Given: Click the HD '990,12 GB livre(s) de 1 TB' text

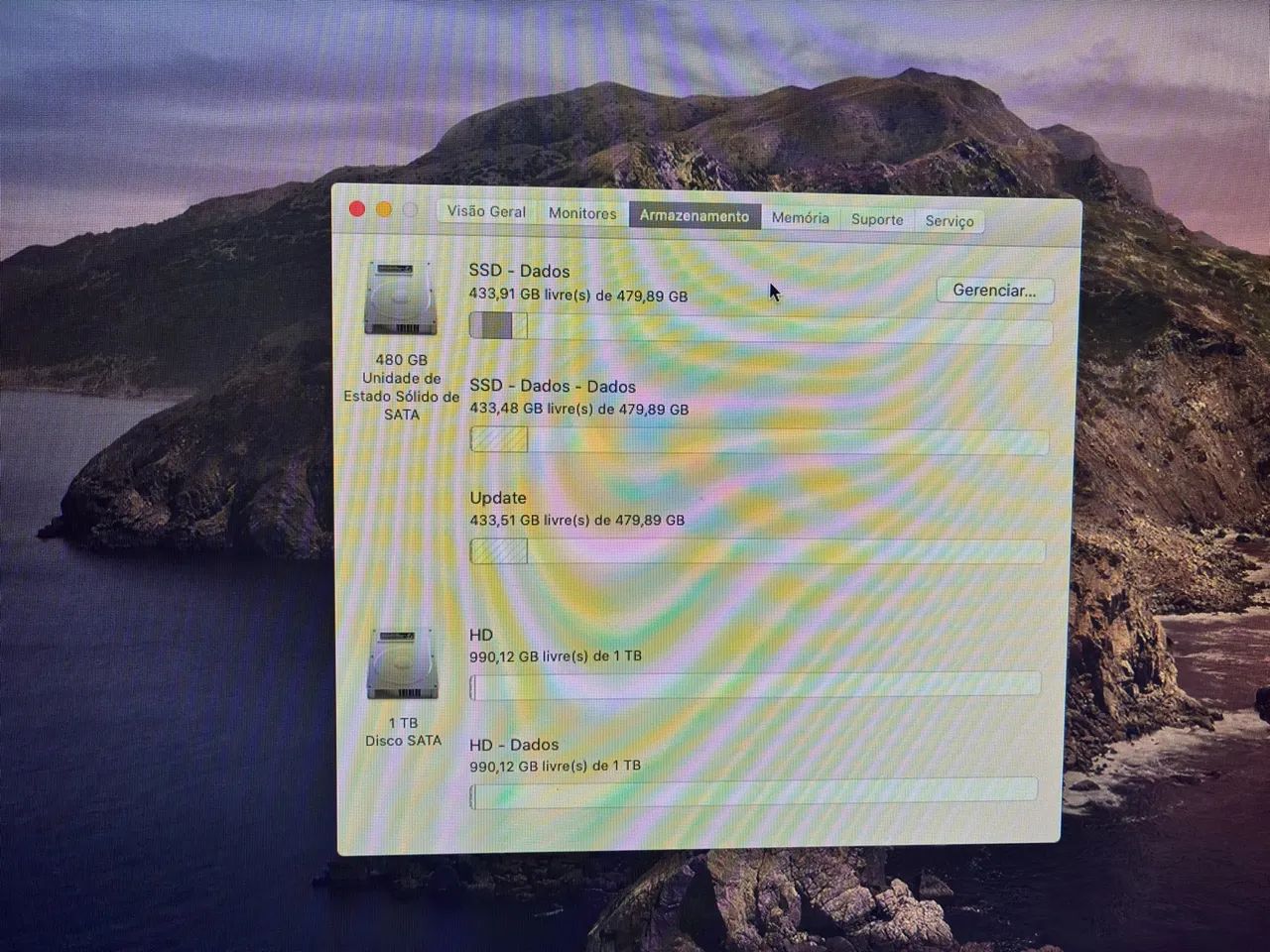Looking at the screenshot, I should (x=556, y=656).
